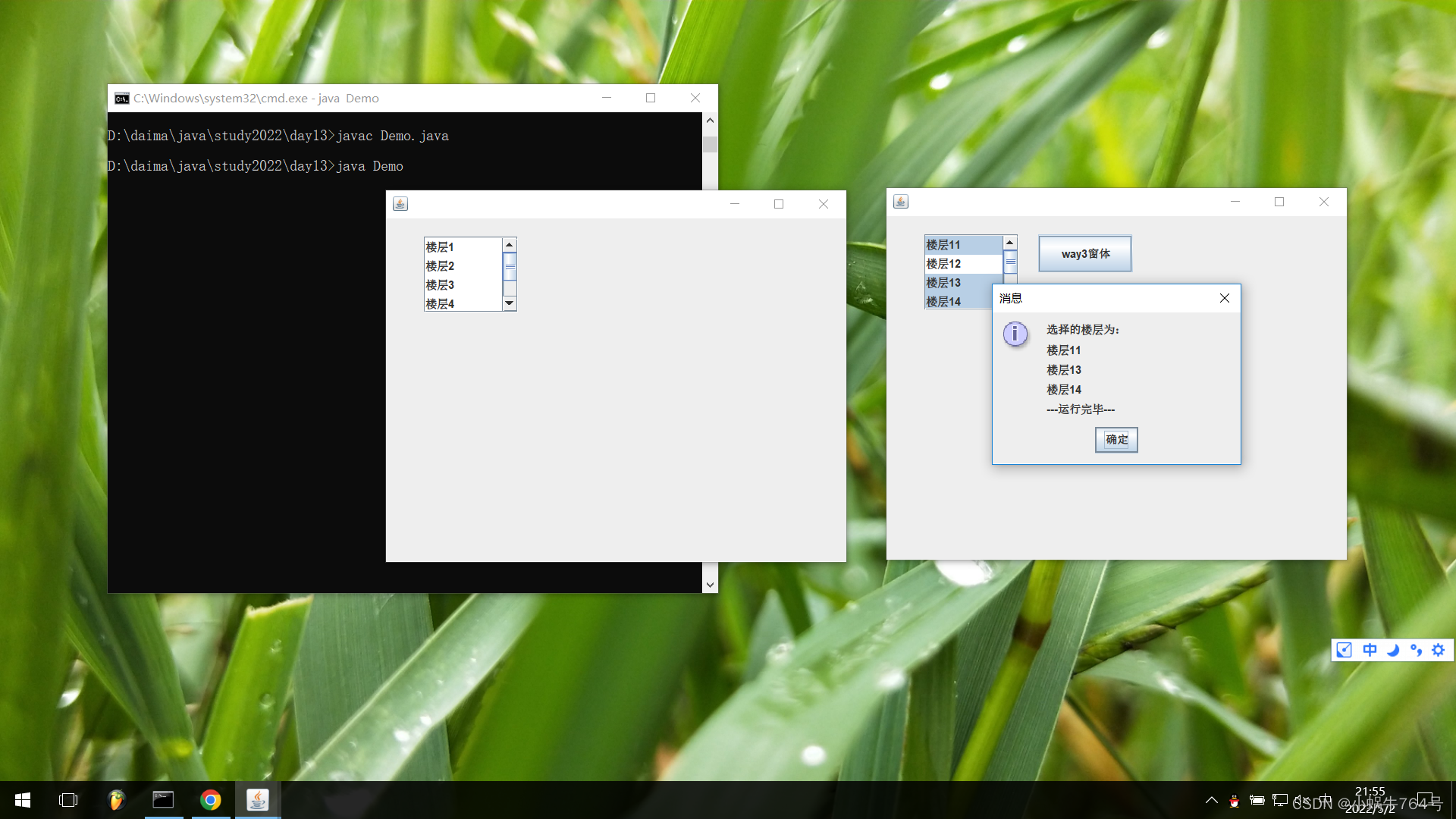Close the left Java window
Viewport: 1456px width, 819px height.
tap(824, 204)
